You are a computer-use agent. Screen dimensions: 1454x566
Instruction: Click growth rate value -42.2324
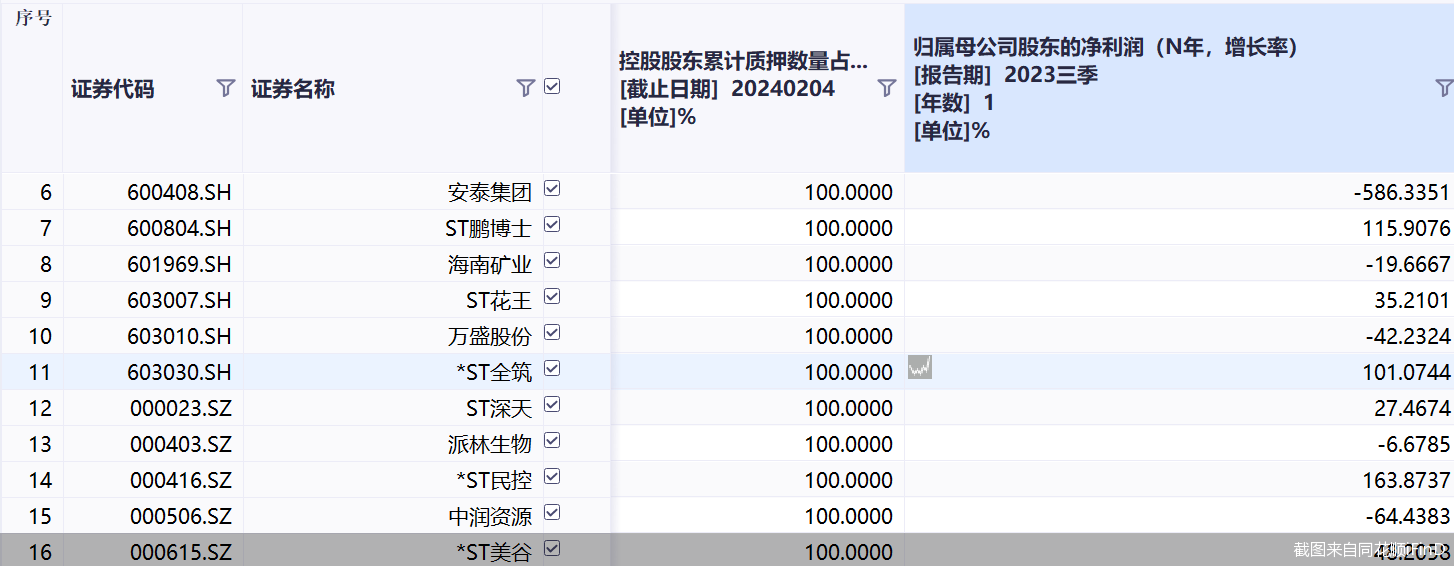(x=1406, y=336)
